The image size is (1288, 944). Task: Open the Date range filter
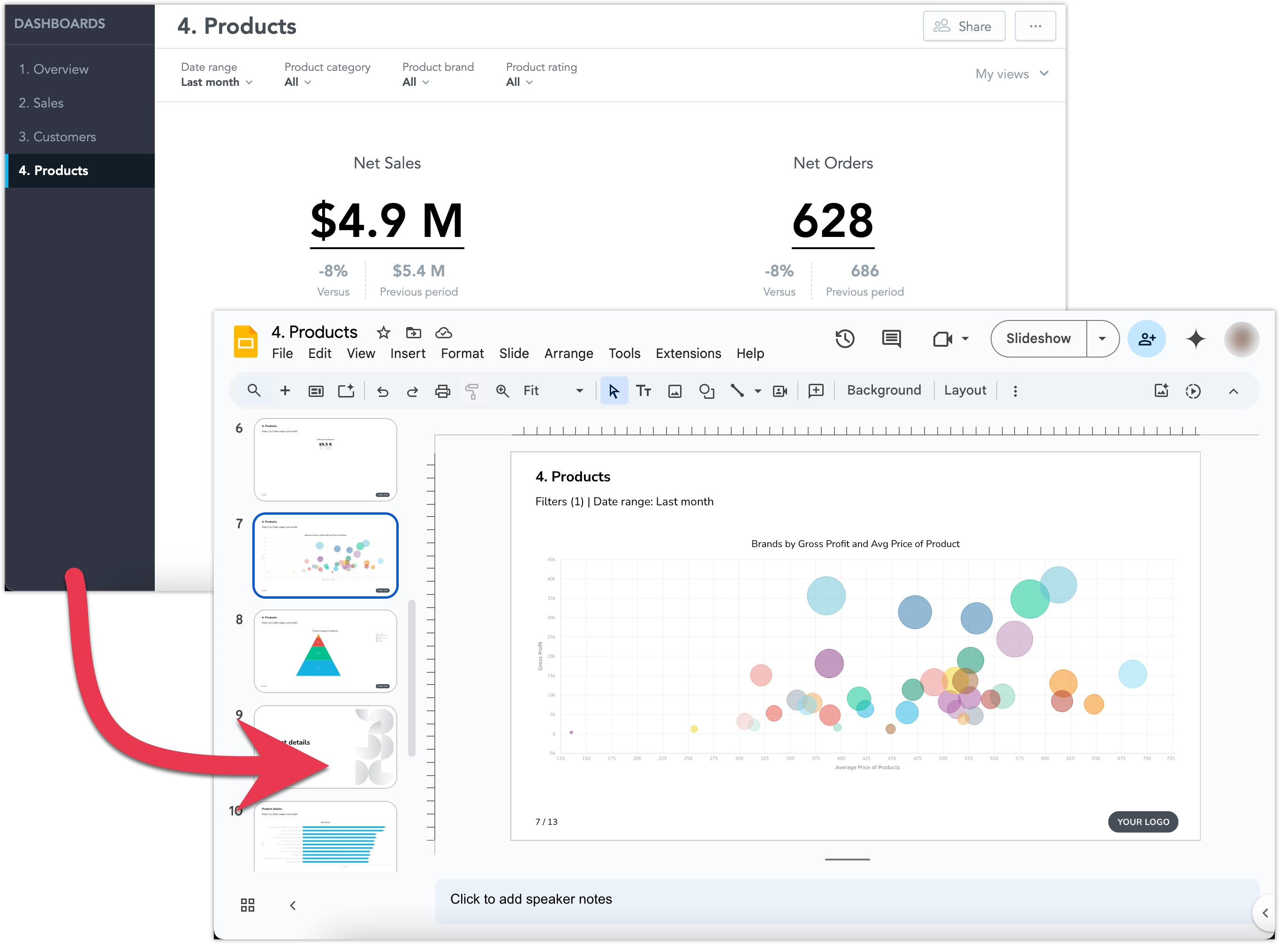click(216, 82)
